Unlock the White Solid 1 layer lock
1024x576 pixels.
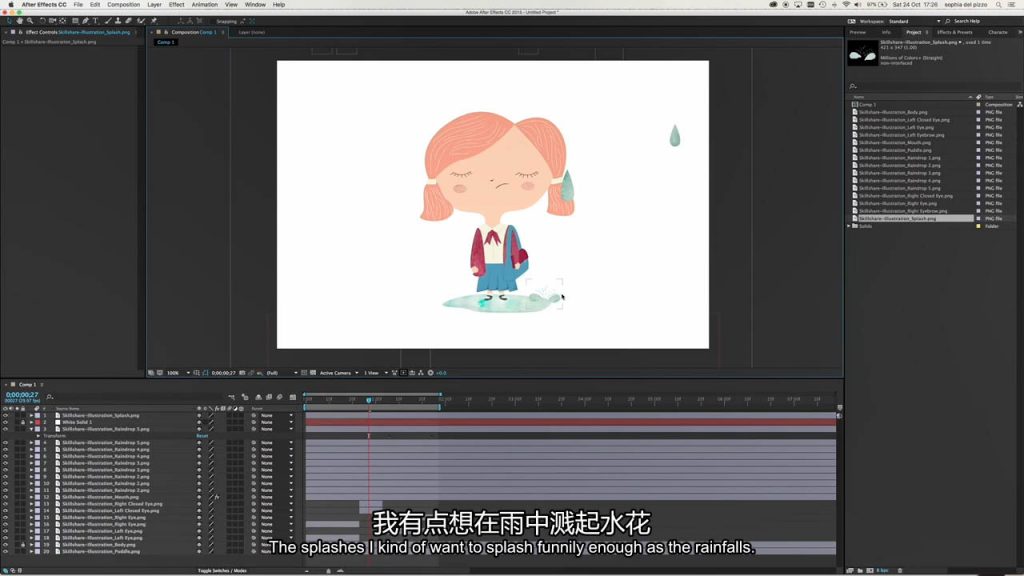(x=23, y=423)
